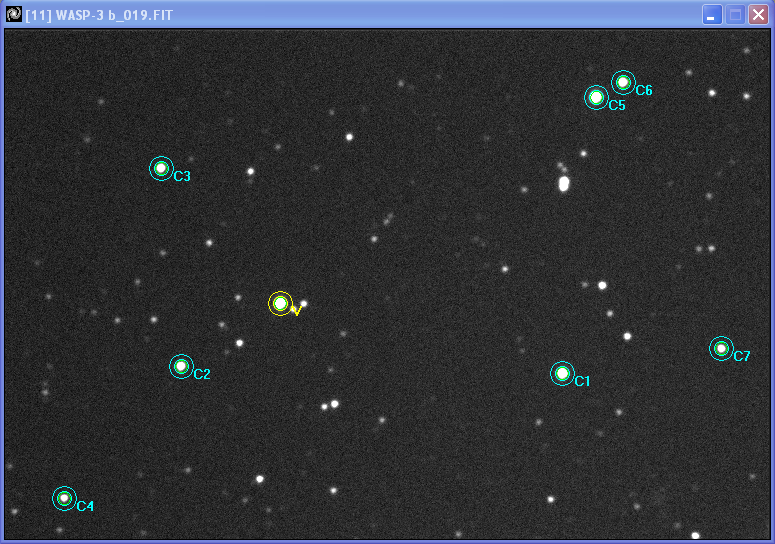
Task: Click the C6 comparison star aperture
Action: tap(623, 82)
